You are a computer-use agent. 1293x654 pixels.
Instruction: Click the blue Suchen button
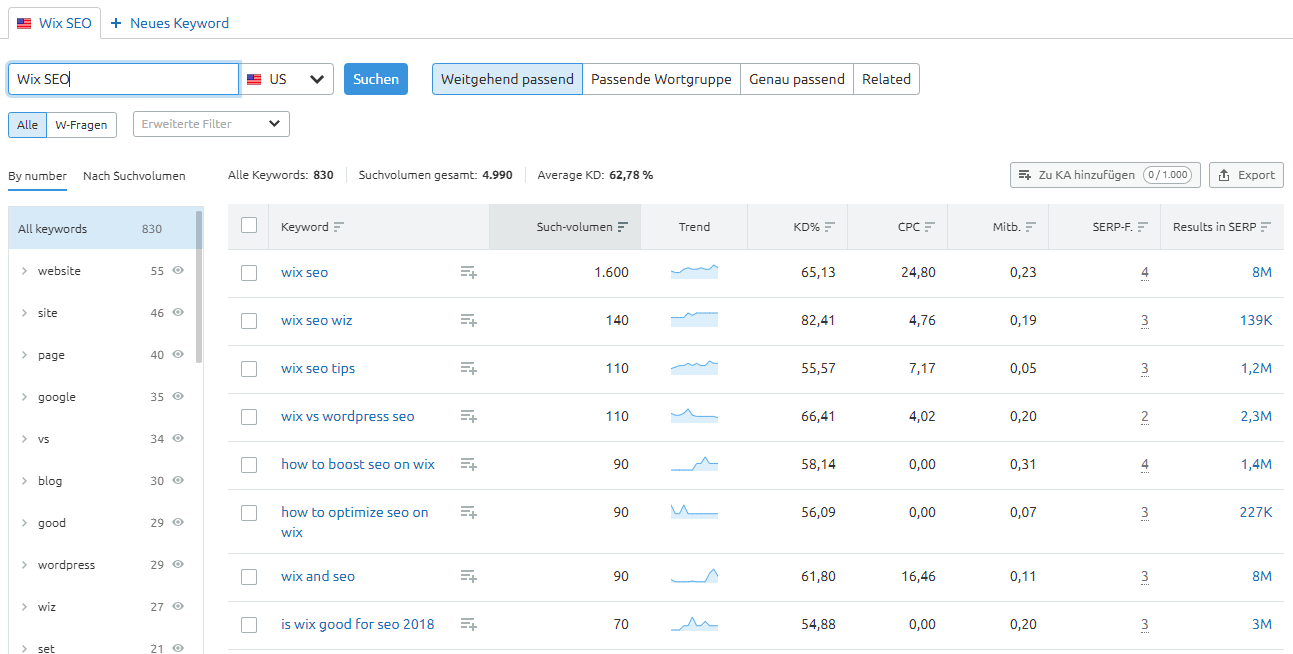pyautogui.click(x=375, y=78)
